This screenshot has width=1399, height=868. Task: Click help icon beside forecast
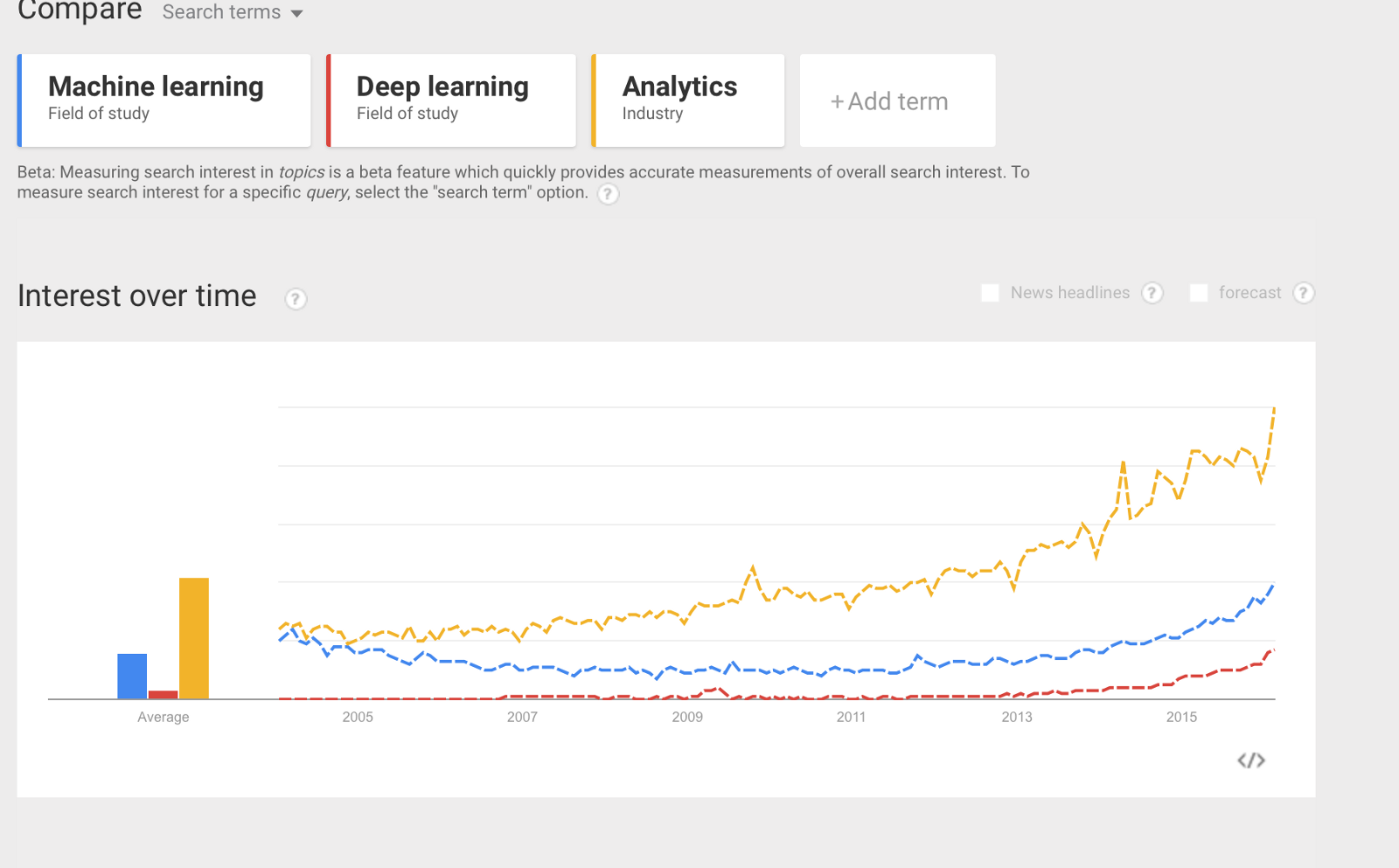click(x=1303, y=293)
